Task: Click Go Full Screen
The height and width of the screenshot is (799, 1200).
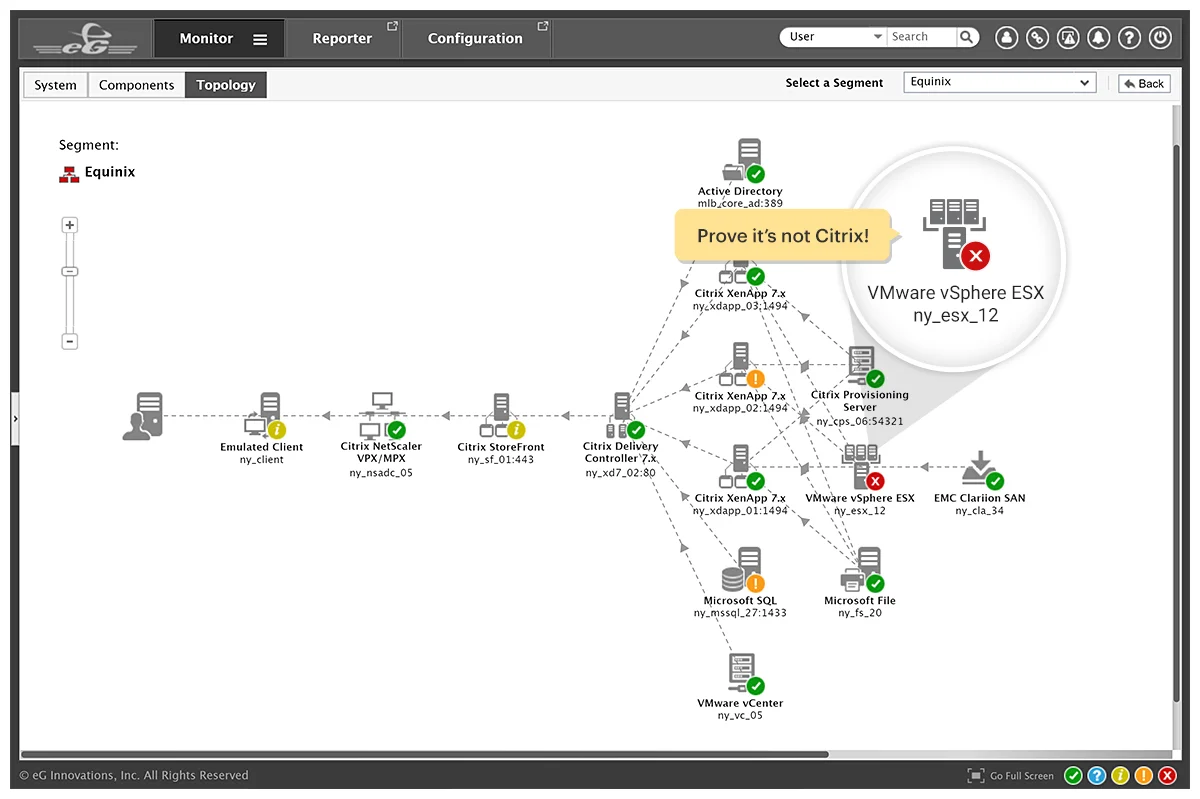Action: coord(1011,775)
